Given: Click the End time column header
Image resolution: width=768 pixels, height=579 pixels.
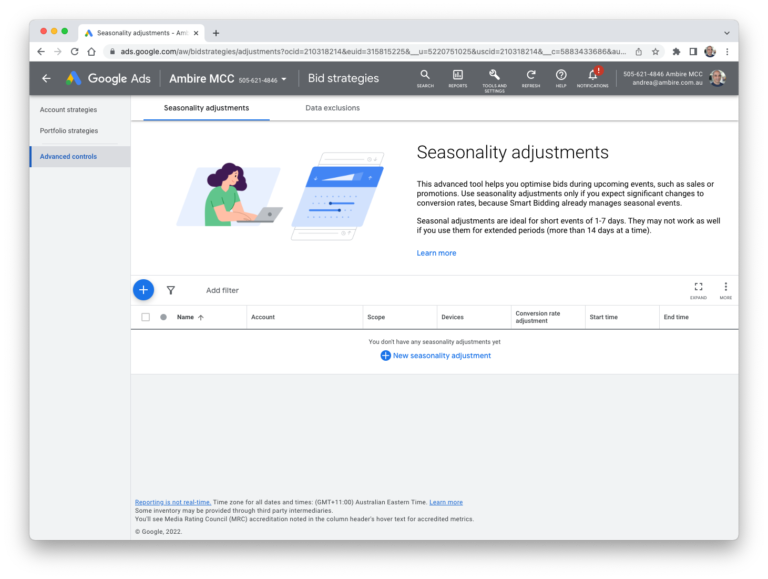Looking at the screenshot, I should [676, 317].
